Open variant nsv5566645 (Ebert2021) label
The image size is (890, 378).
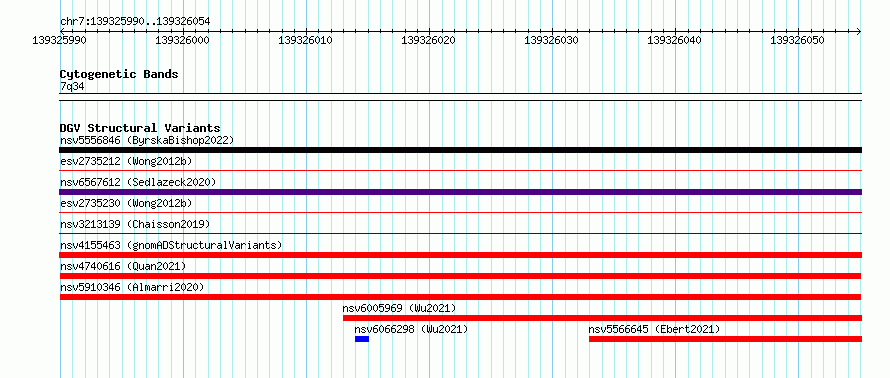pos(654,329)
